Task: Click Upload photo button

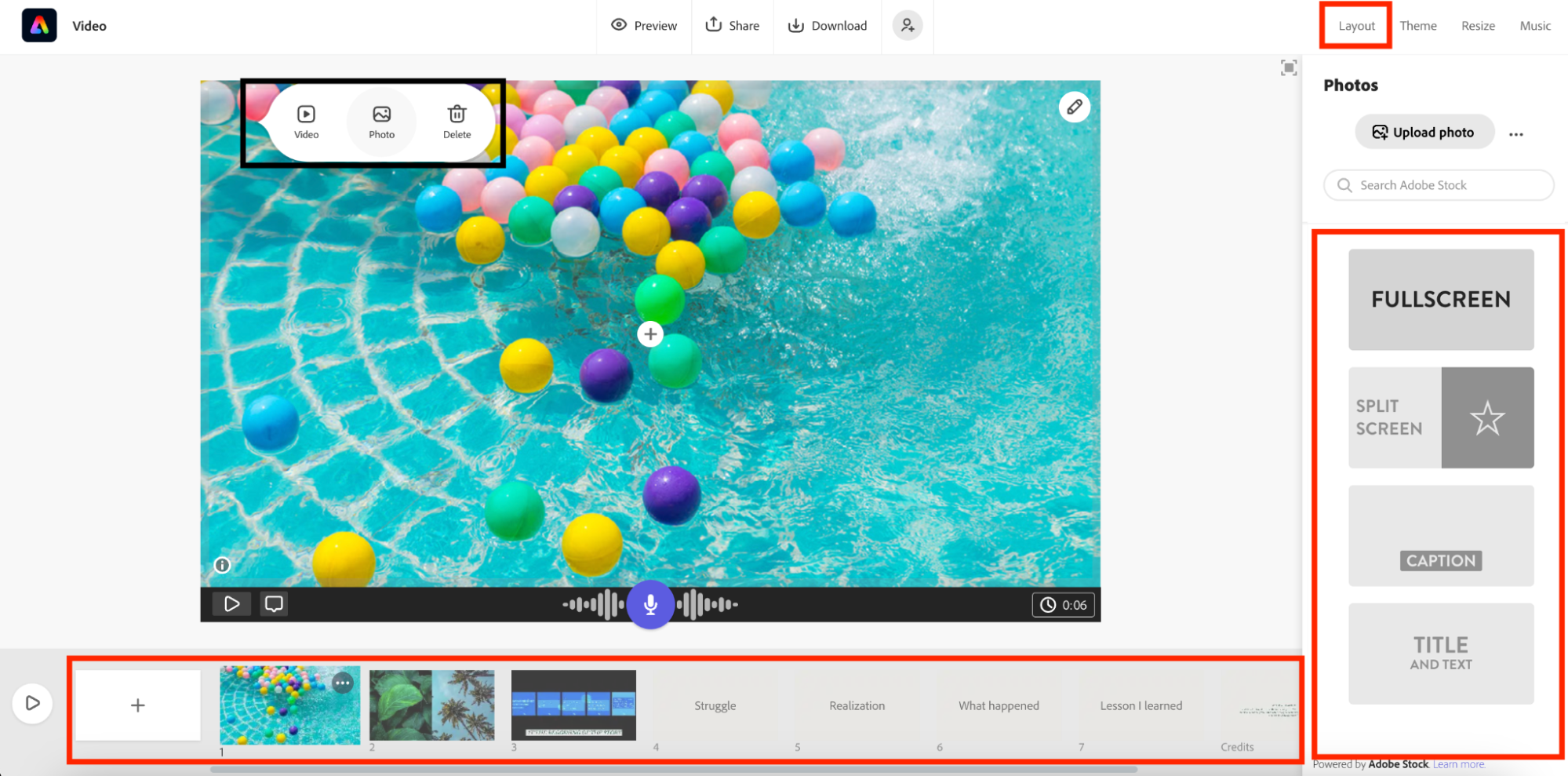Action: [x=1424, y=132]
